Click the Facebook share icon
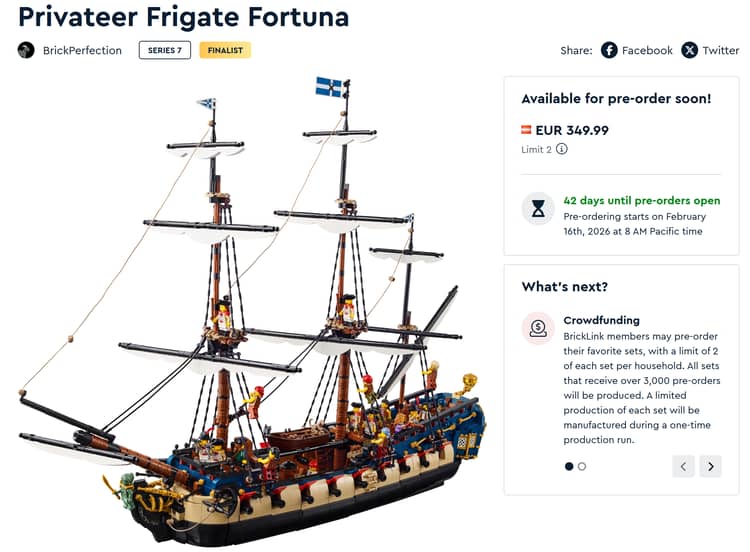 (x=609, y=50)
